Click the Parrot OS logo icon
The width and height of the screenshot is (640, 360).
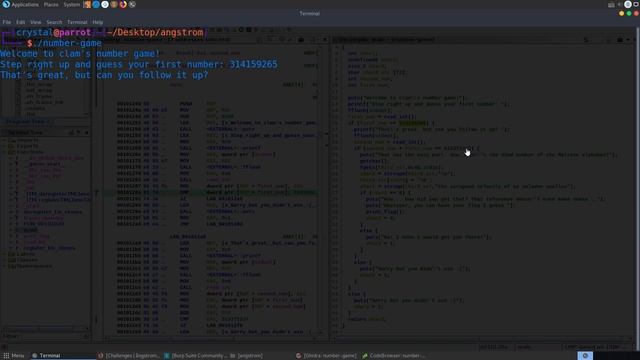click(6, 4)
